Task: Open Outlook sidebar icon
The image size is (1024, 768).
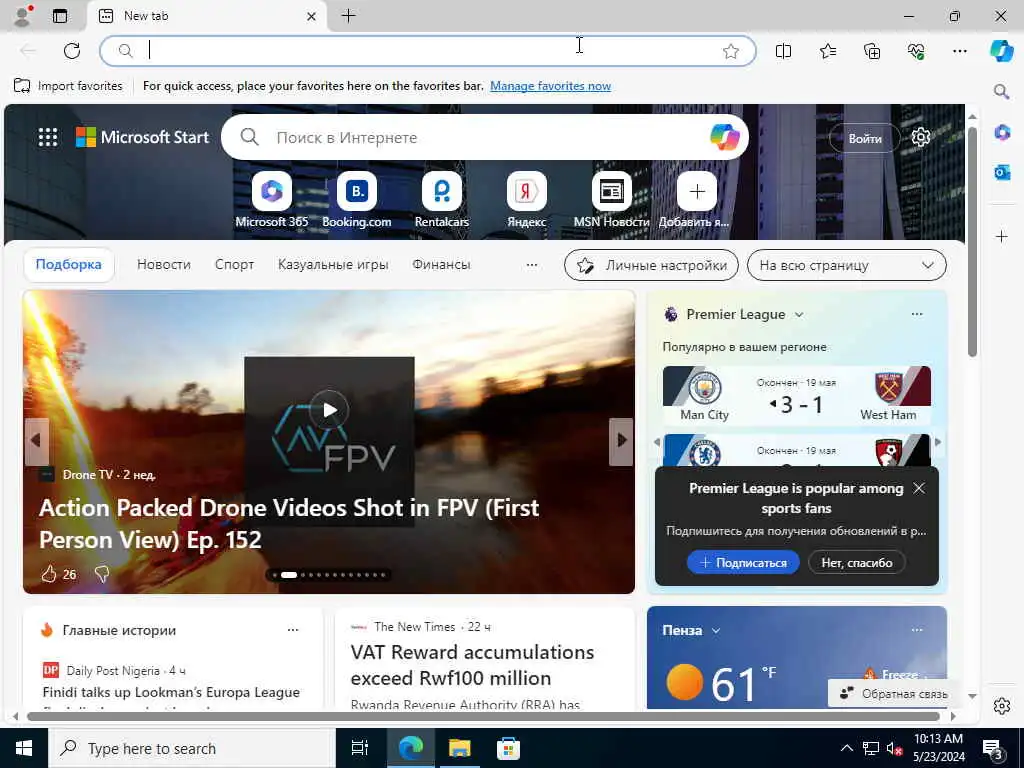Action: [1002, 172]
